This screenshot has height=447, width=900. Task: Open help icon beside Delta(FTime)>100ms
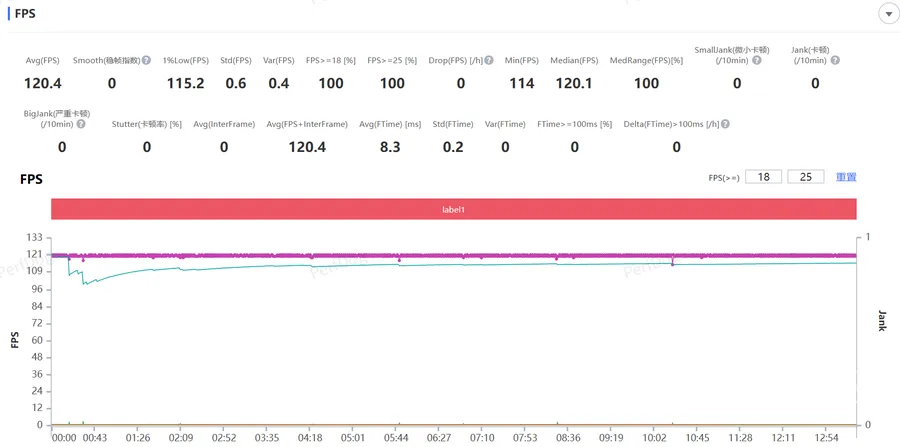[x=726, y=124]
